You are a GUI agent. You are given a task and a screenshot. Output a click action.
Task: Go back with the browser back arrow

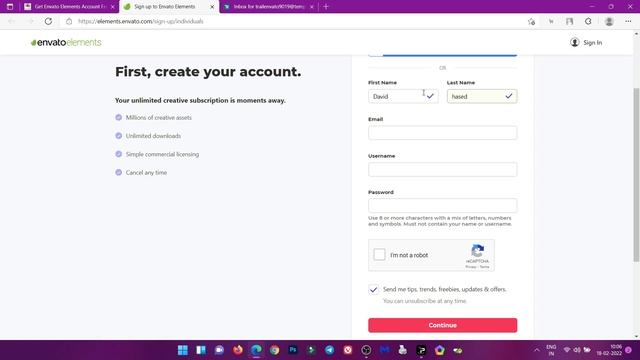pos(11,21)
